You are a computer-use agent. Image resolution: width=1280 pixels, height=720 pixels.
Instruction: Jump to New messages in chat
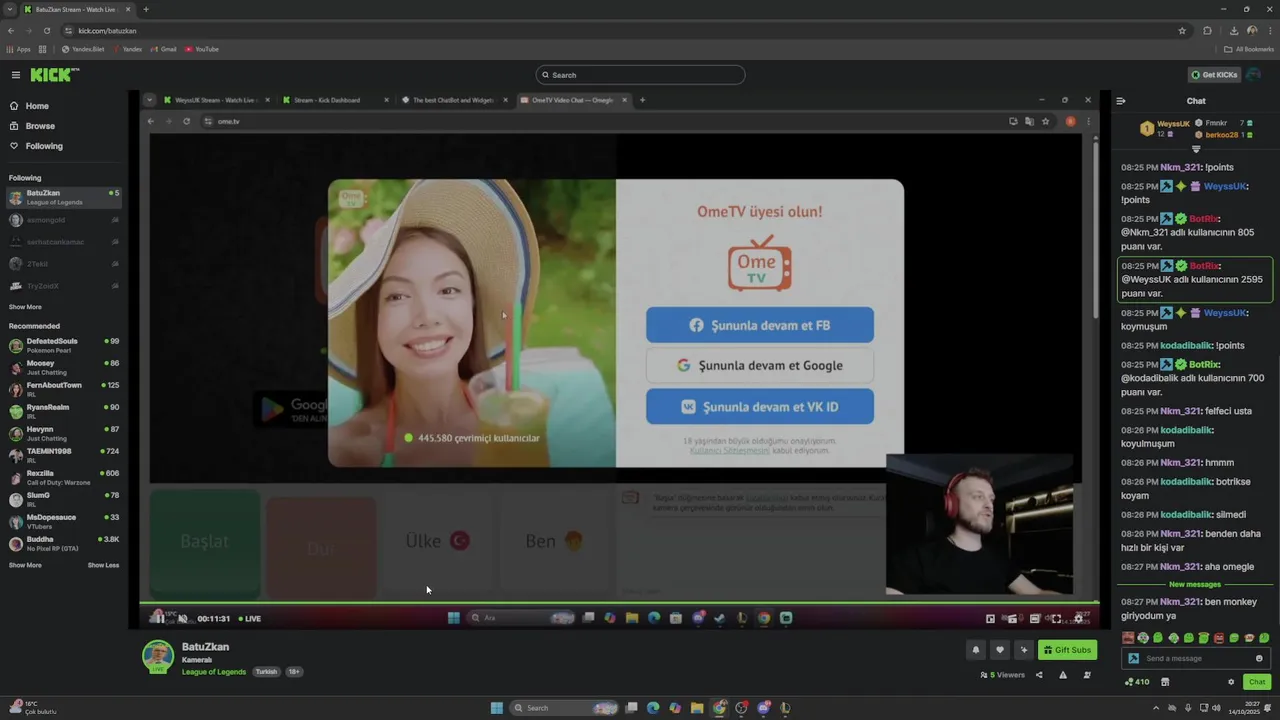[x=1195, y=584]
